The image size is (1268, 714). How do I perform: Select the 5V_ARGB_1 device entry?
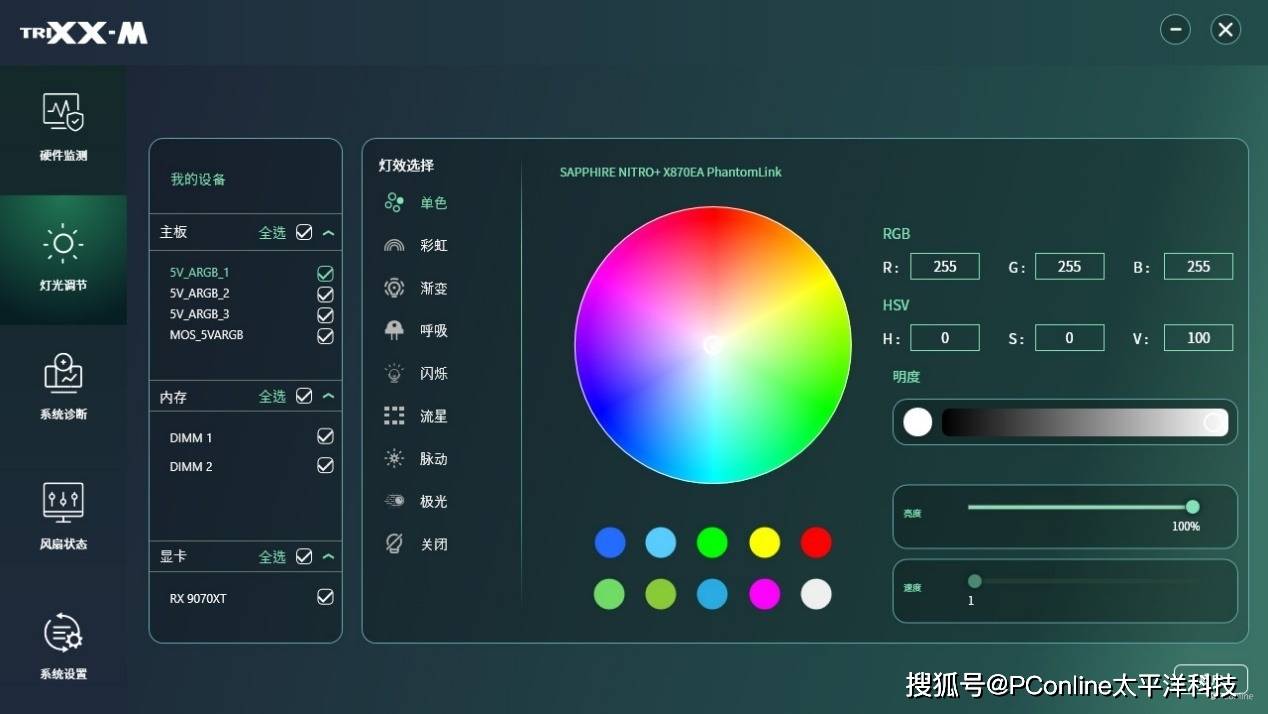coord(199,272)
